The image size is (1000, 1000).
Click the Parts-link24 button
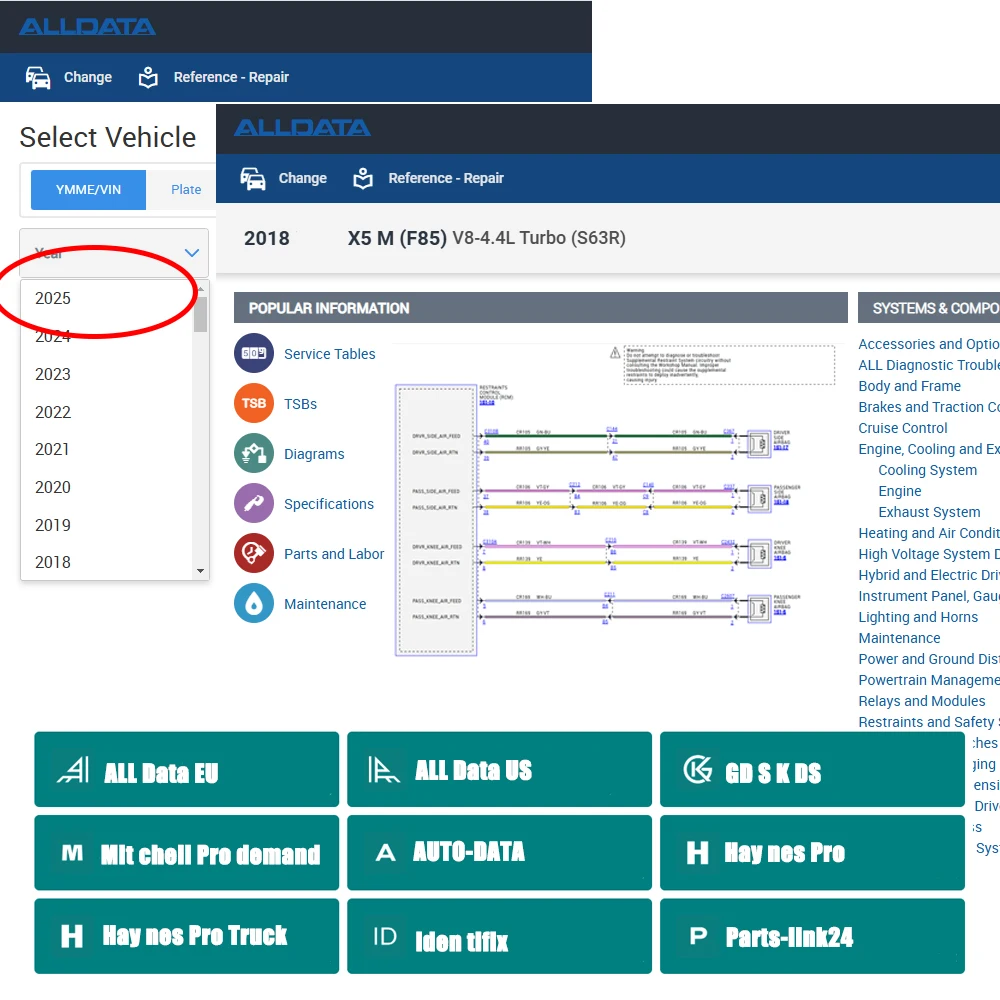pyautogui.click(x=812, y=936)
